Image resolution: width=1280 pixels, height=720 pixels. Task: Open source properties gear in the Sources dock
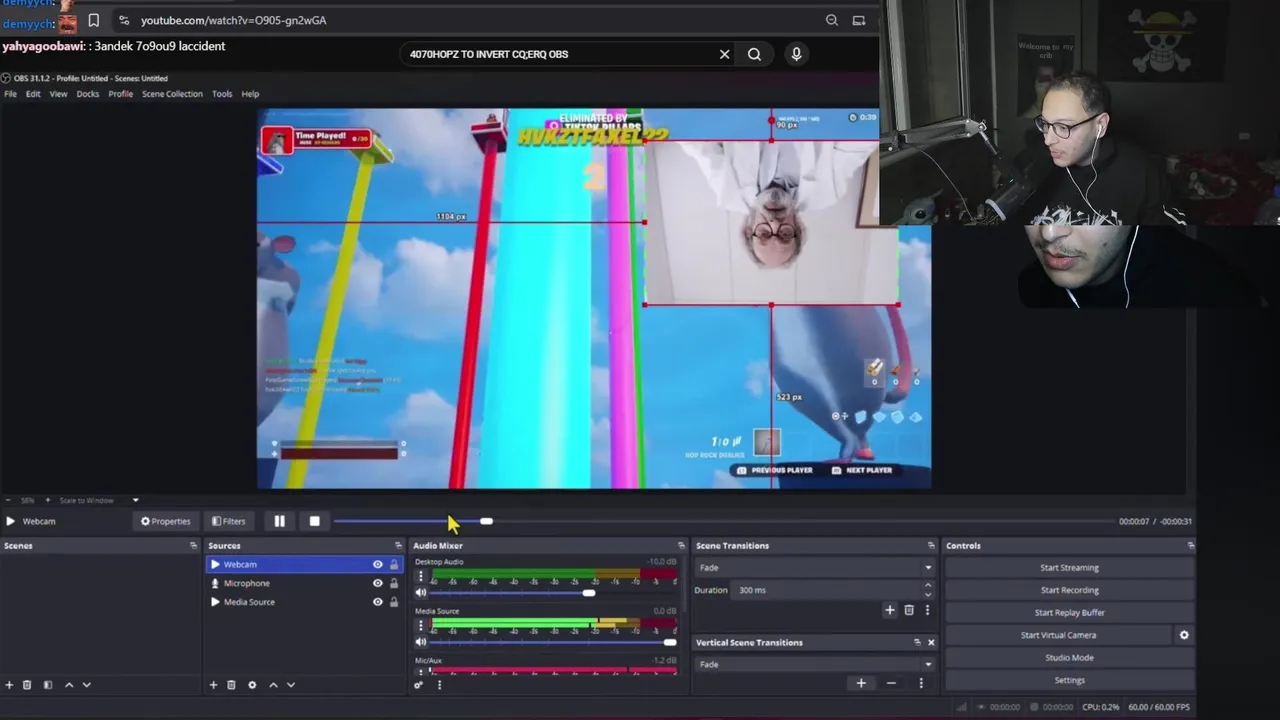click(x=252, y=685)
